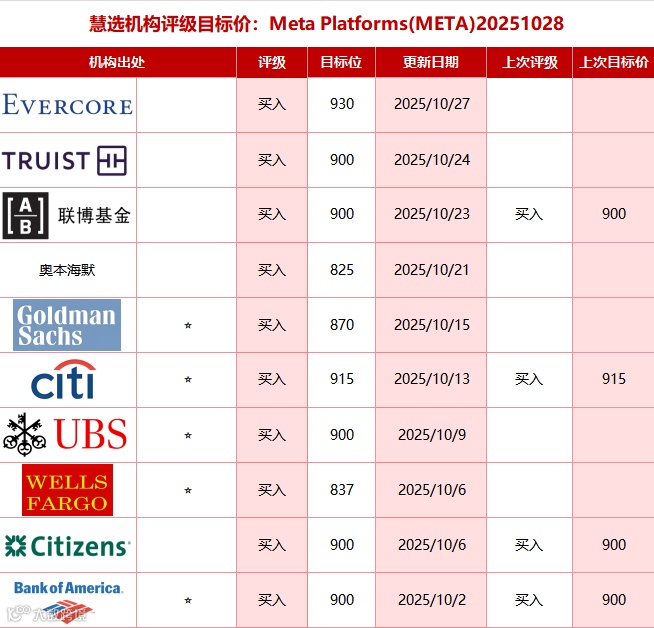Click the Truist logo

65,161
